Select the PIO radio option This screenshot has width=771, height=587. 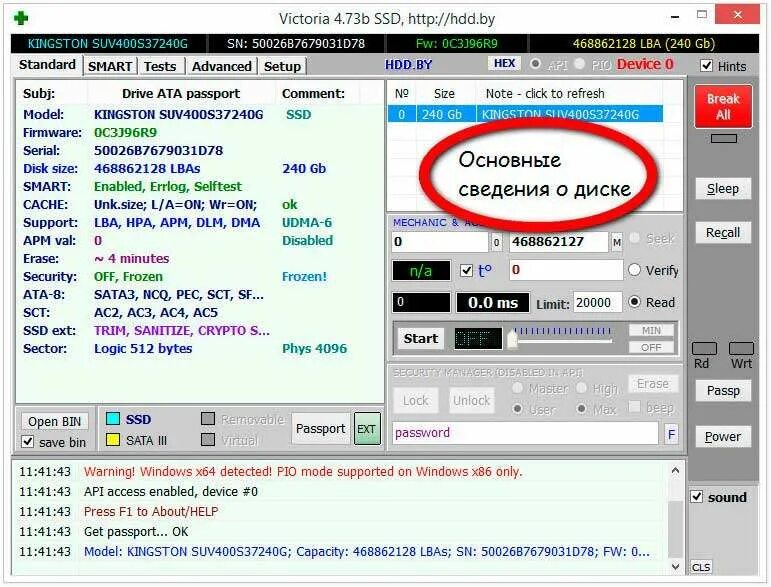coord(580,64)
